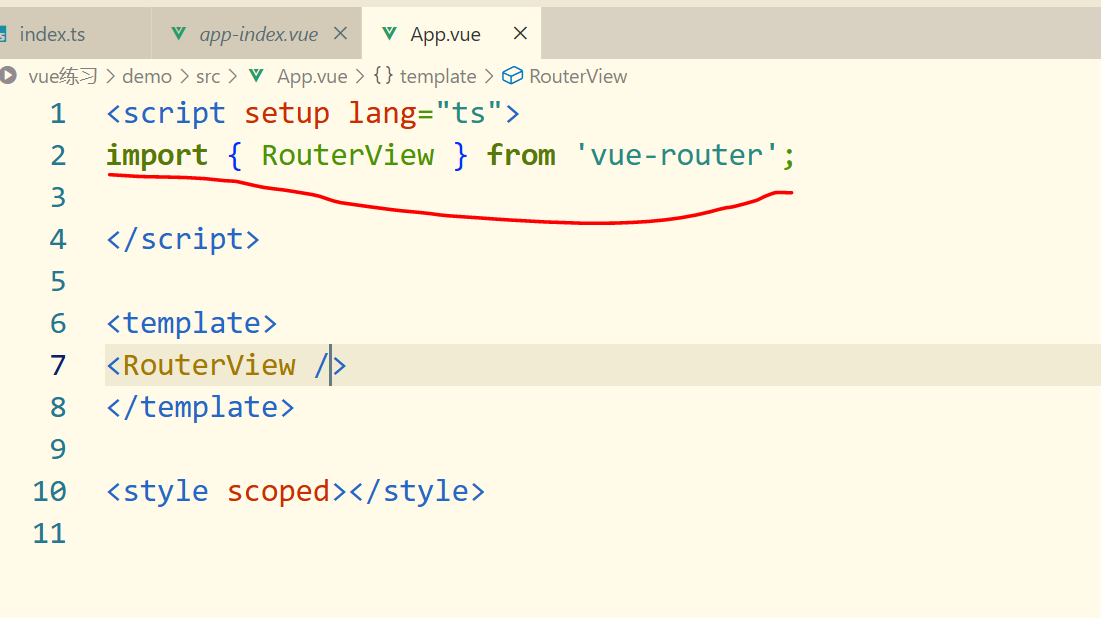Viewport: 1101px width, 618px height.
Task: Open the src breadcrumb folder
Action: click(x=208, y=76)
